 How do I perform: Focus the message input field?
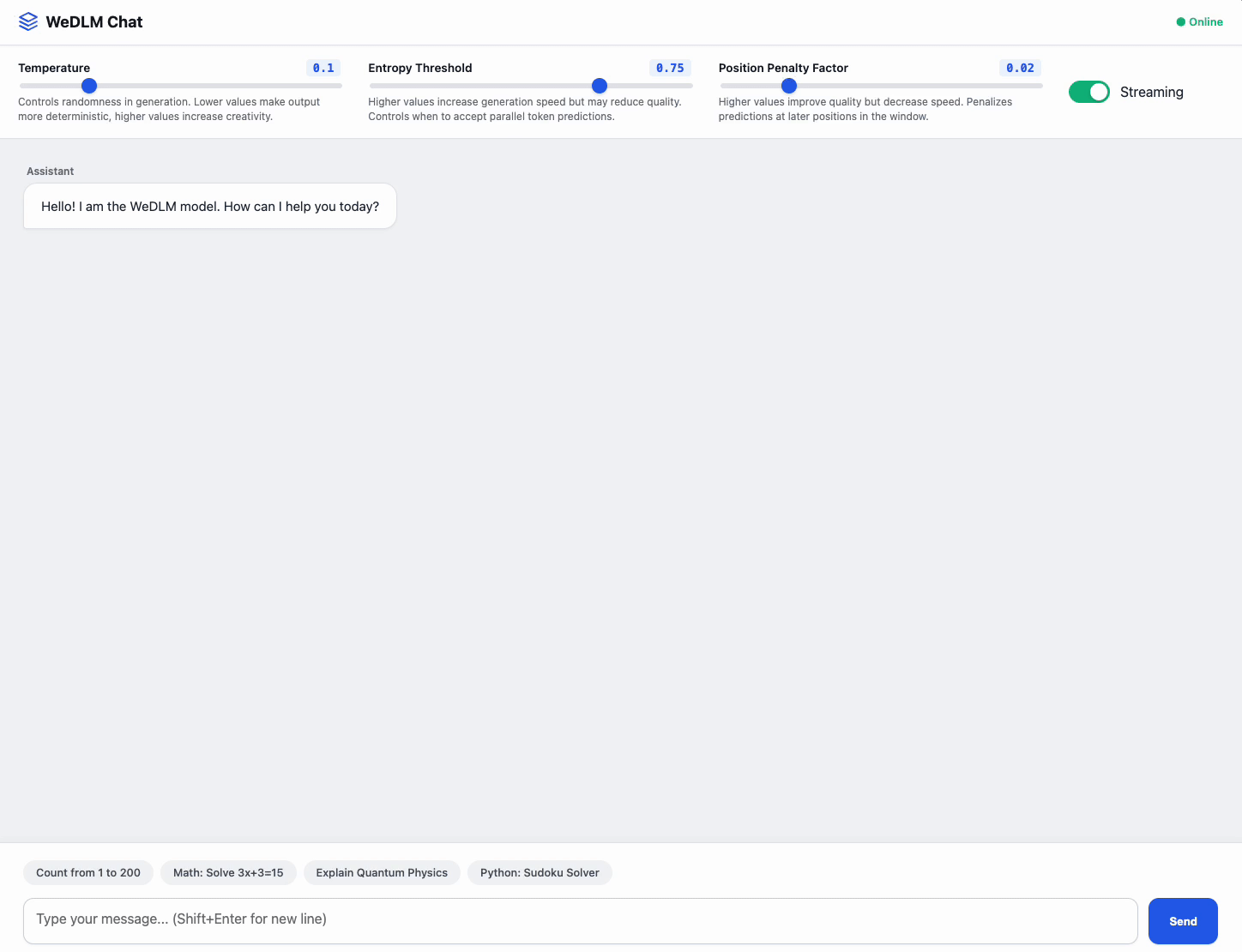pyautogui.click(x=581, y=921)
